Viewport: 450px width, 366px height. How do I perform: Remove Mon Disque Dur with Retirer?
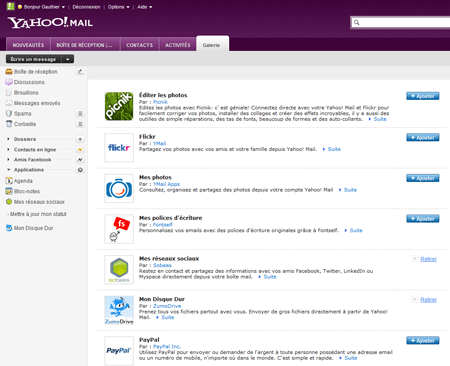[x=428, y=300]
